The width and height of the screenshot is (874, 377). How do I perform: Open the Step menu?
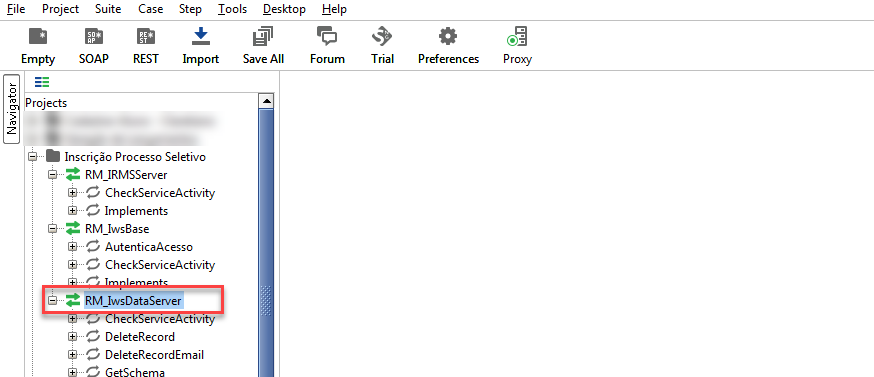(191, 9)
